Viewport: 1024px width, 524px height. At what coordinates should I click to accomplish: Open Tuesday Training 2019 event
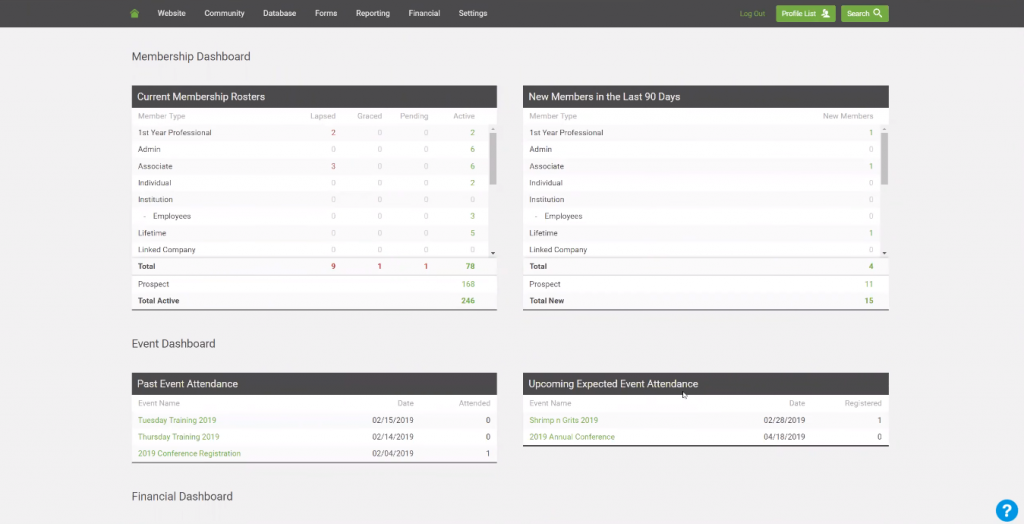(177, 420)
